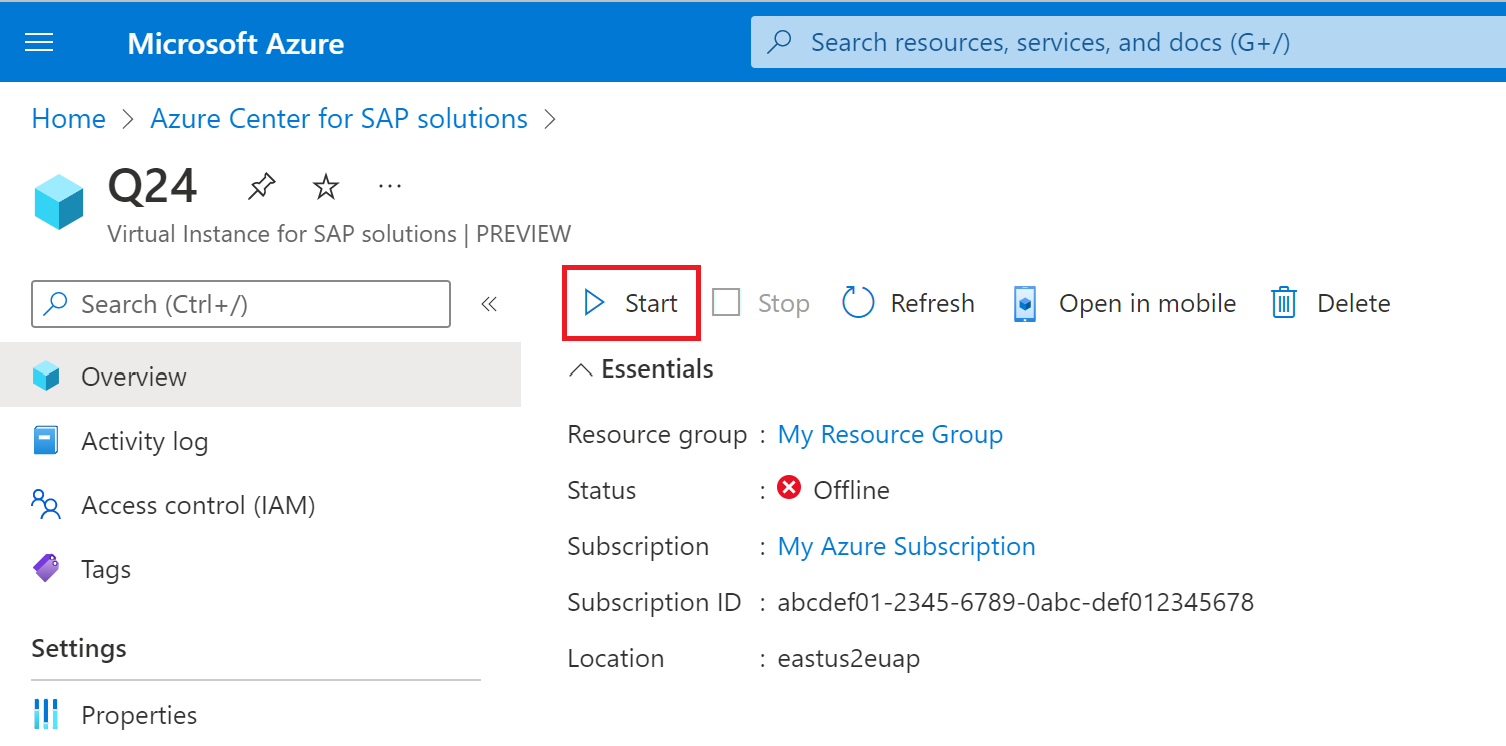Pin Q24 to the dashboard
This screenshot has width=1506, height=746.
pos(261,186)
